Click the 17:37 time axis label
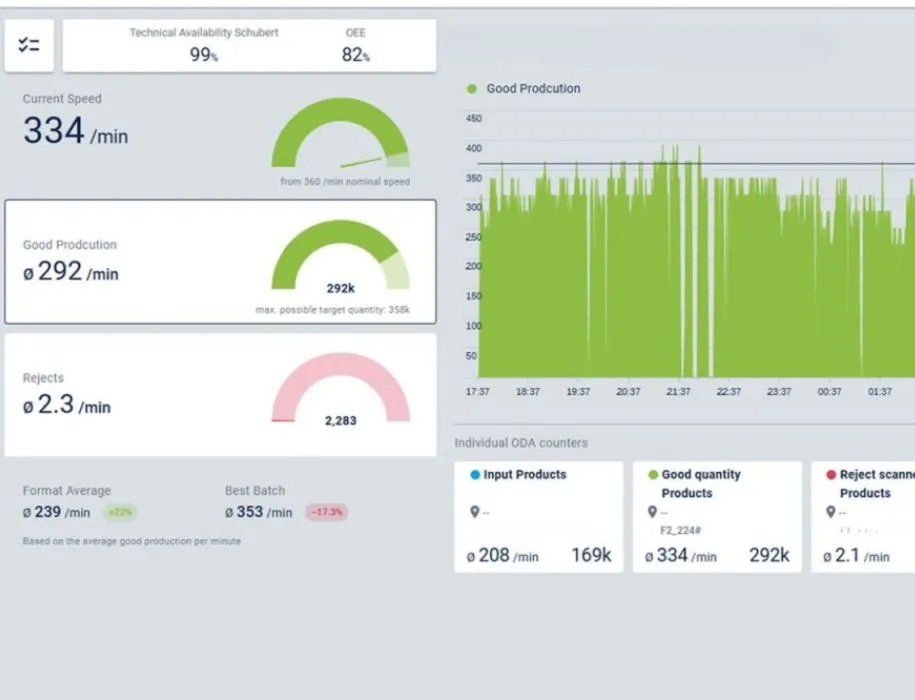915x700 pixels. (x=477, y=391)
